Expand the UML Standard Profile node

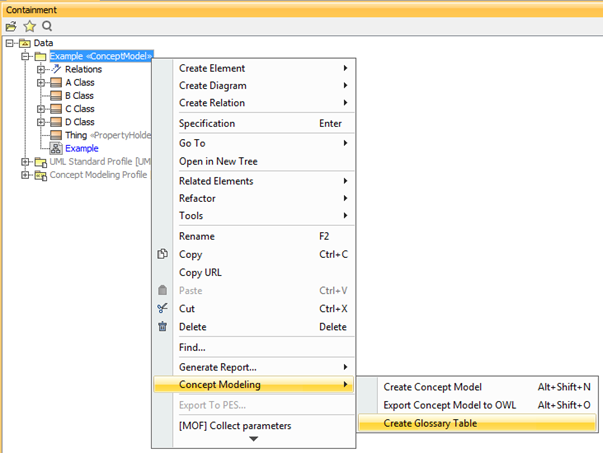pyautogui.click(x=25, y=161)
